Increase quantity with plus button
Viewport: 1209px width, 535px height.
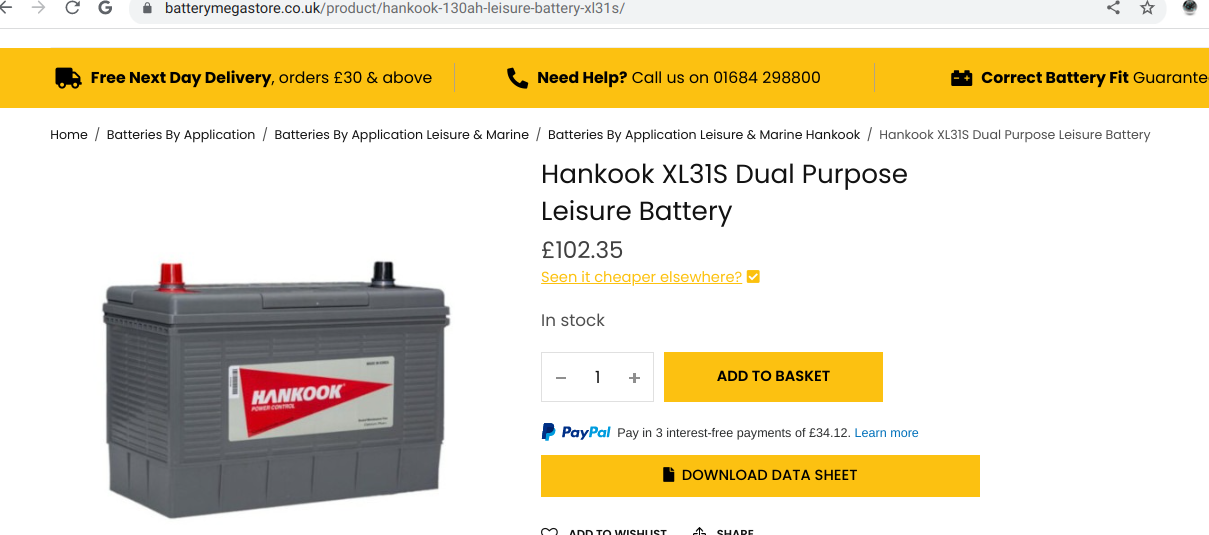[634, 377]
